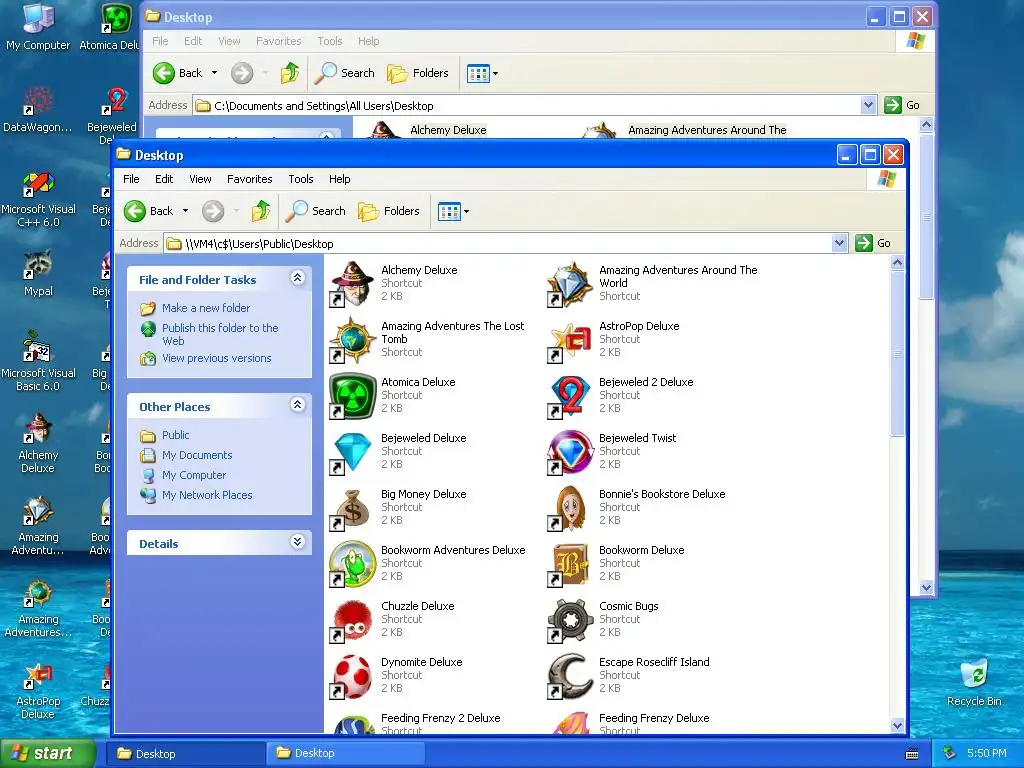Open the File menu in front window
The width and height of the screenshot is (1024, 768).
pos(131,179)
